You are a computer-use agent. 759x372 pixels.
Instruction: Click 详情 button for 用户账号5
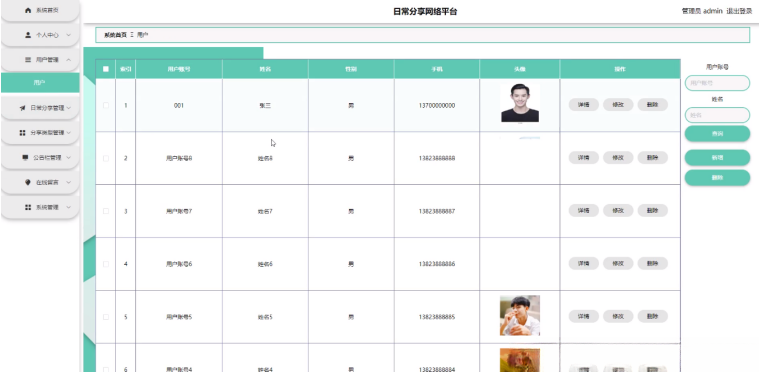[x=583, y=316]
